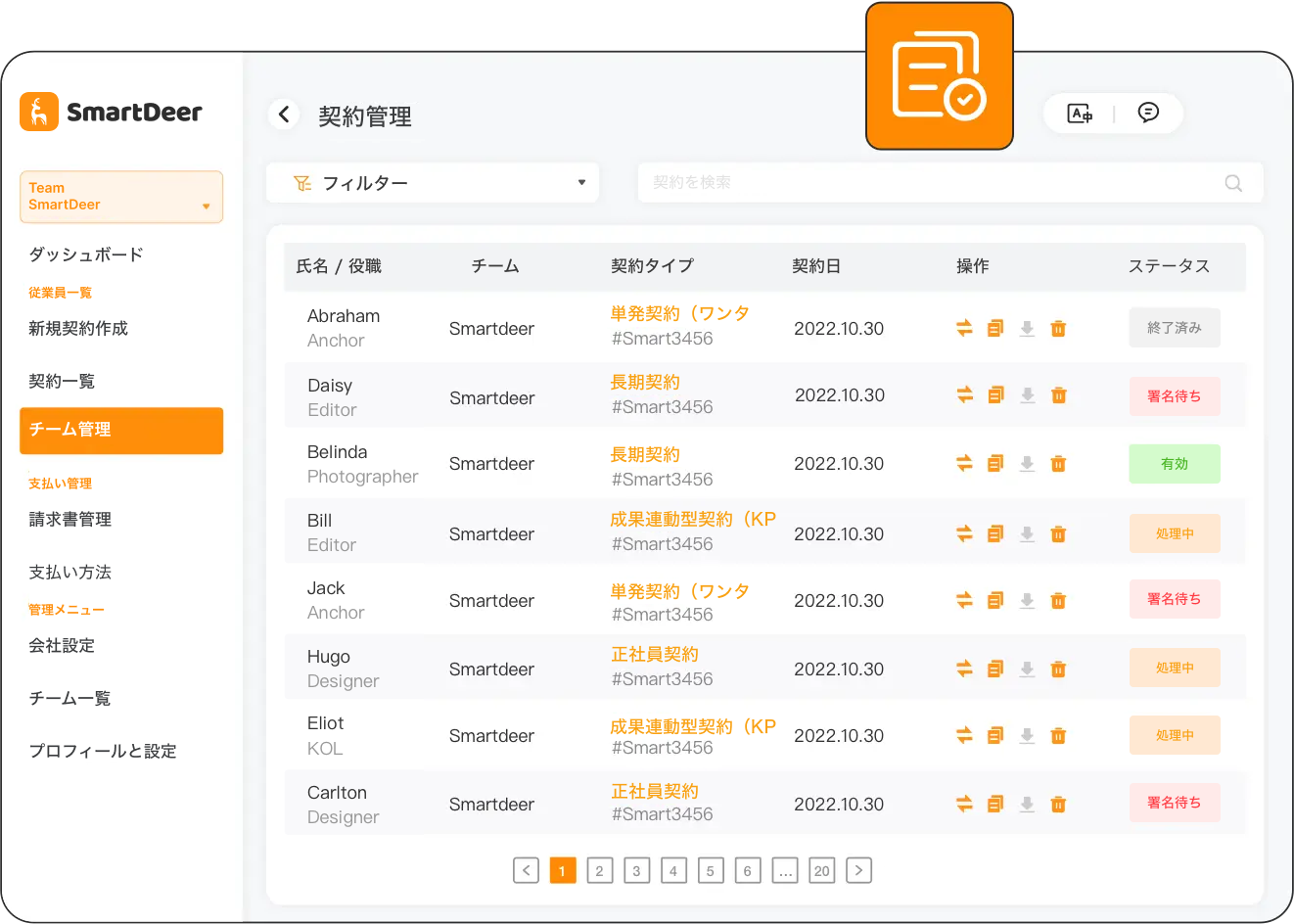The height and width of the screenshot is (924, 1294).
Task: Click the 署名待ち status badge for Carlton
Action: (x=1175, y=802)
